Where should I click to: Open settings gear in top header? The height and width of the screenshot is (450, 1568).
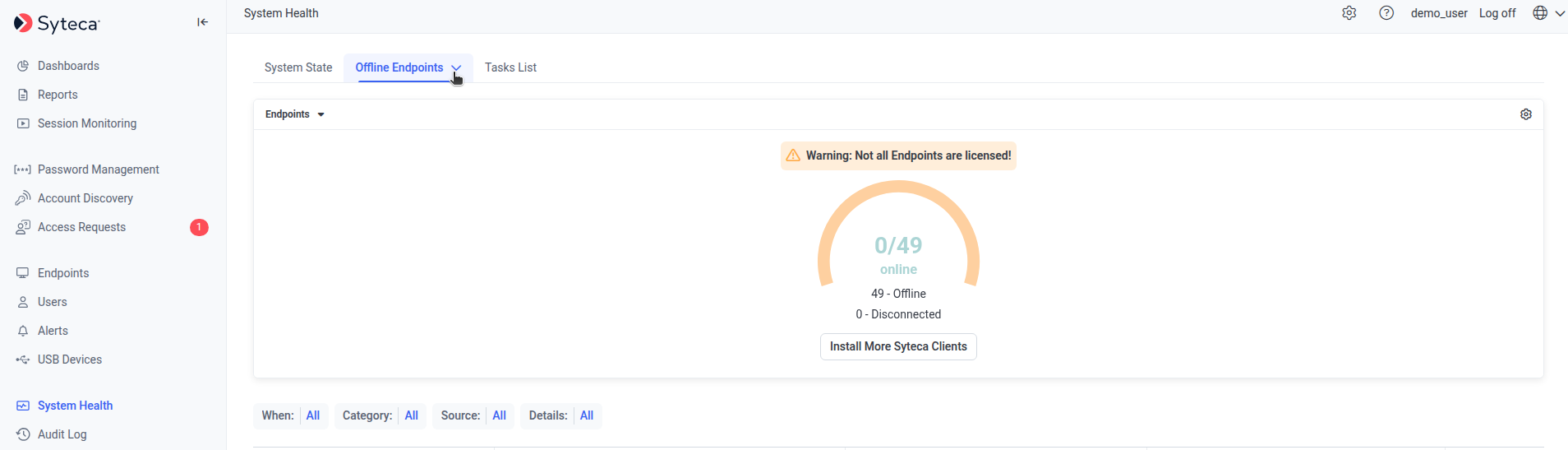click(x=1349, y=13)
